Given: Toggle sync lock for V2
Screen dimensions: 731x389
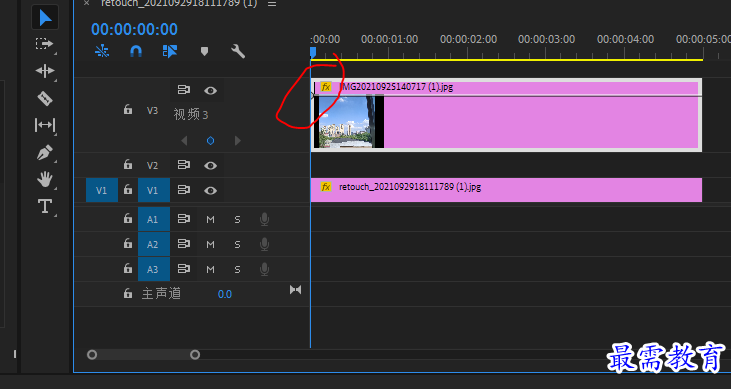Looking at the screenshot, I should (x=184, y=165).
